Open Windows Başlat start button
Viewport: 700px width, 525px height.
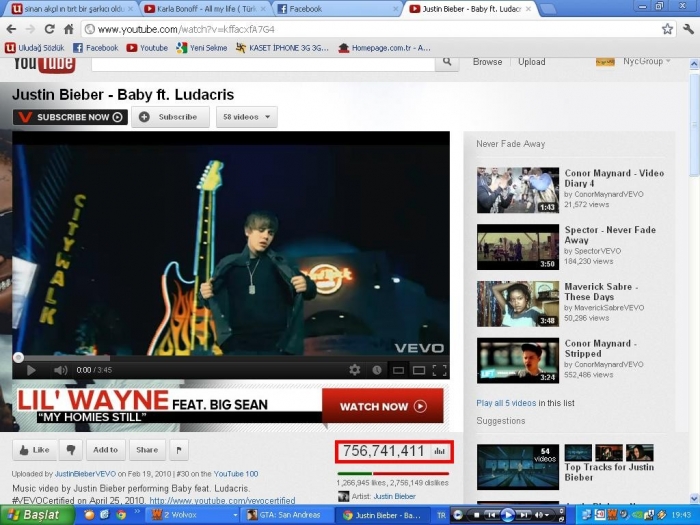point(37,515)
